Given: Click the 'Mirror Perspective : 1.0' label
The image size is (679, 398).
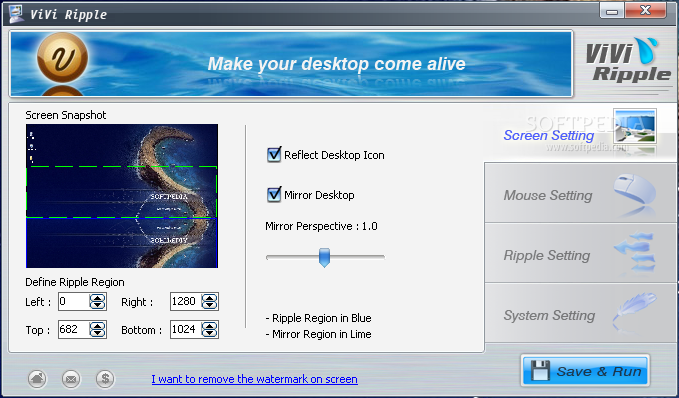Looking at the screenshot, I should (x=321, y=226).
